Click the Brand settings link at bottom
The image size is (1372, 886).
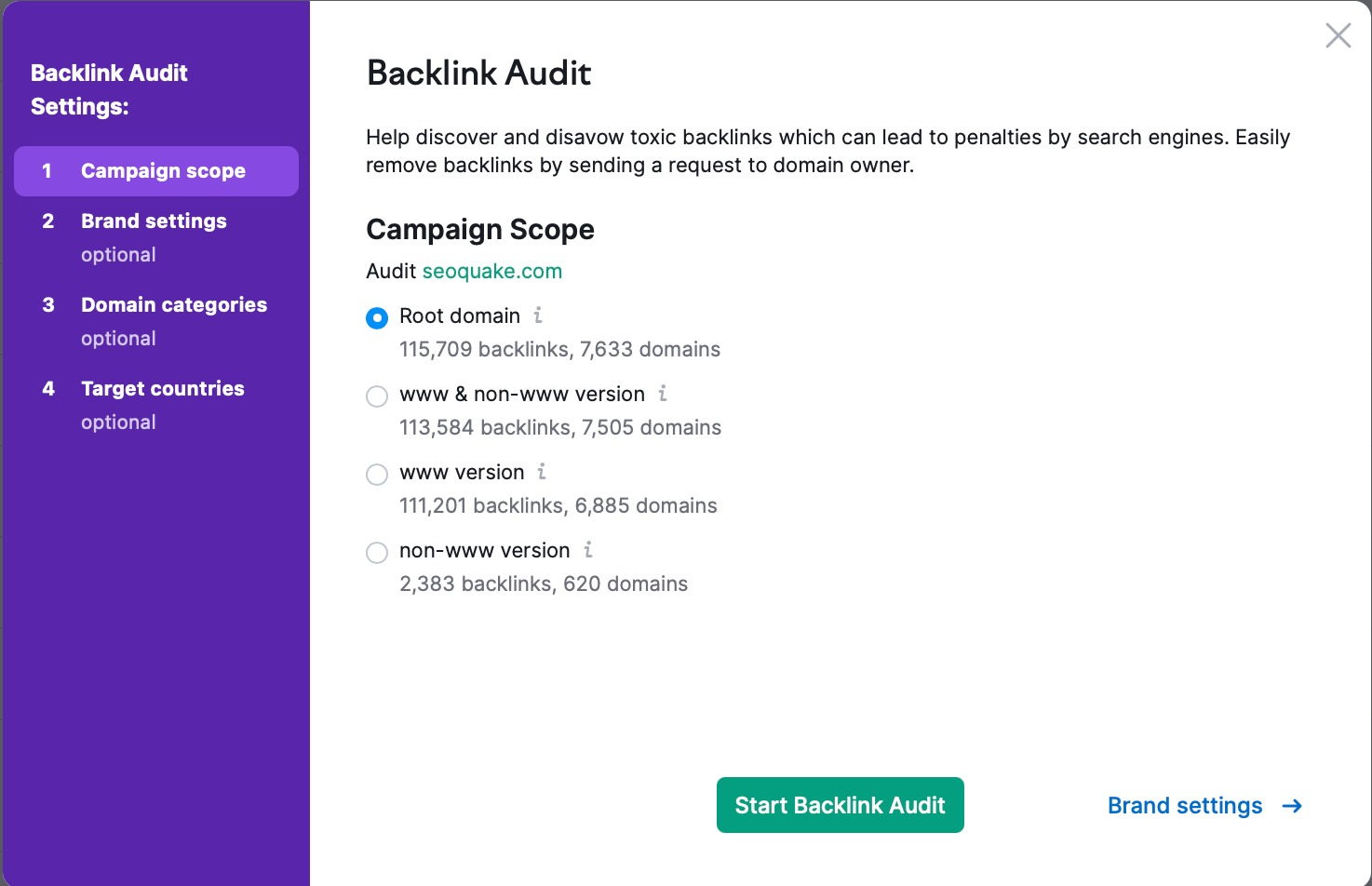1184,806
